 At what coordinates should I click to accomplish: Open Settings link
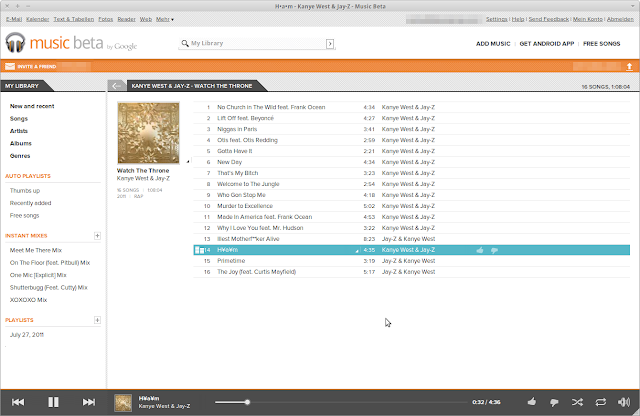click(496, 19)
